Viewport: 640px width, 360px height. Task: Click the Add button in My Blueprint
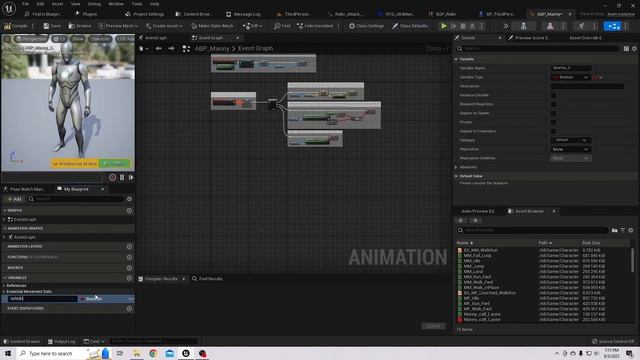pos(14,199)
